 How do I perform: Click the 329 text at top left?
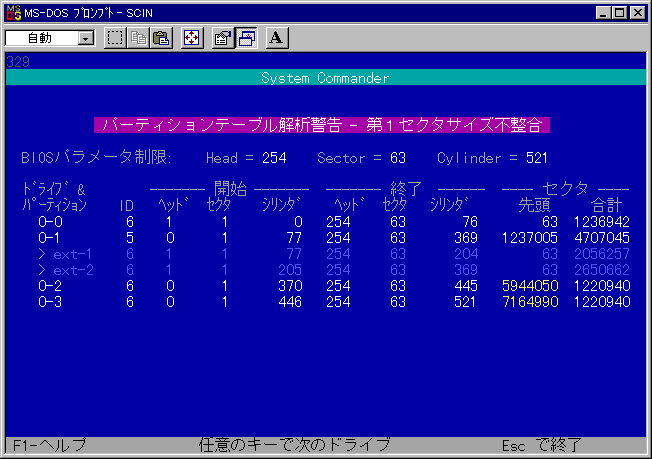(18, 62)
